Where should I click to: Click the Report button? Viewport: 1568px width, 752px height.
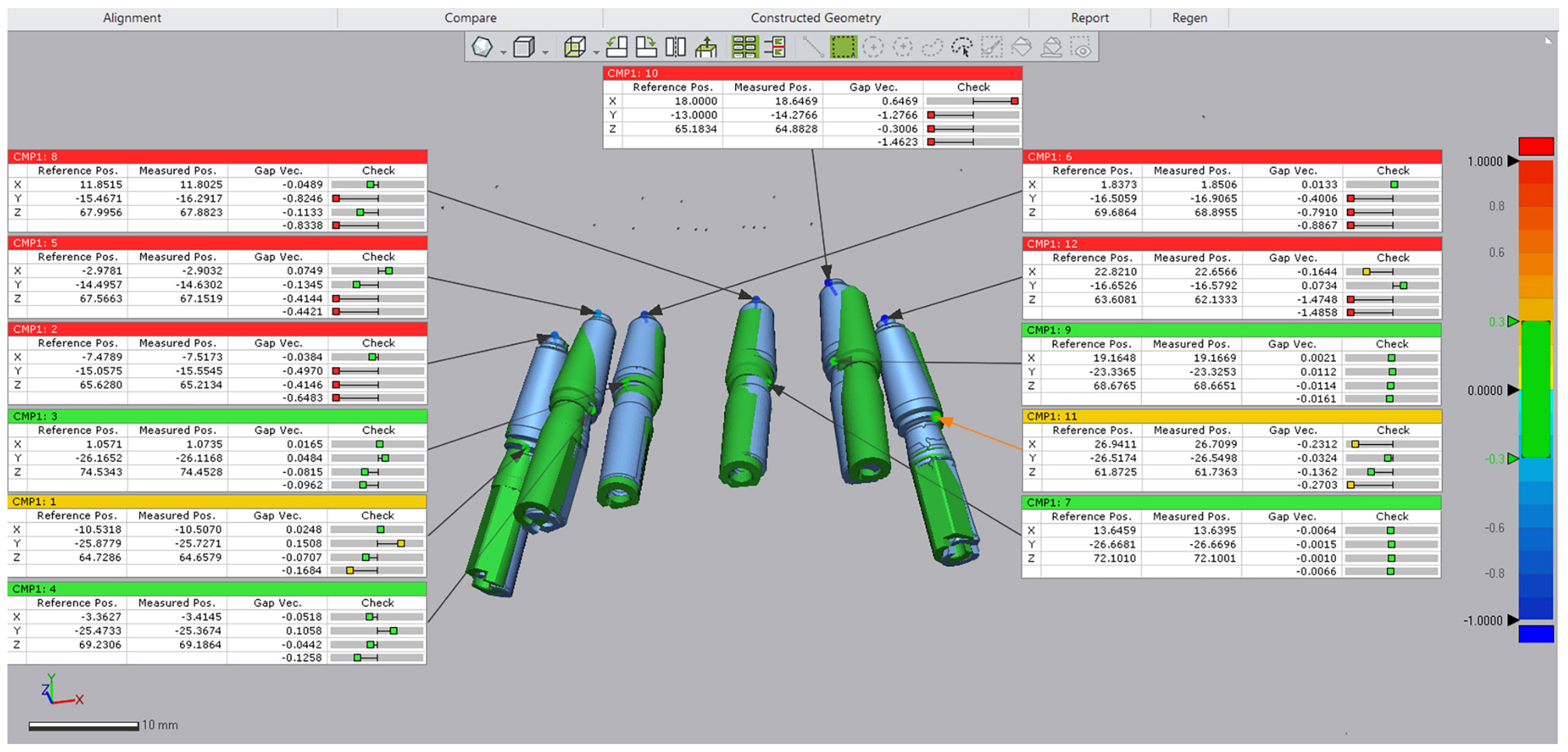coord(1089,18)
